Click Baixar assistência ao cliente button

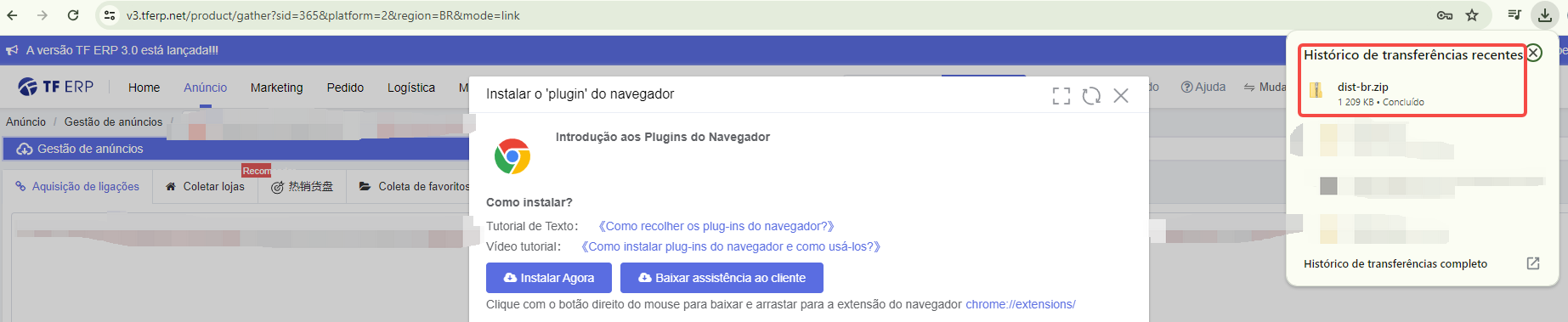tap(722, 278)
